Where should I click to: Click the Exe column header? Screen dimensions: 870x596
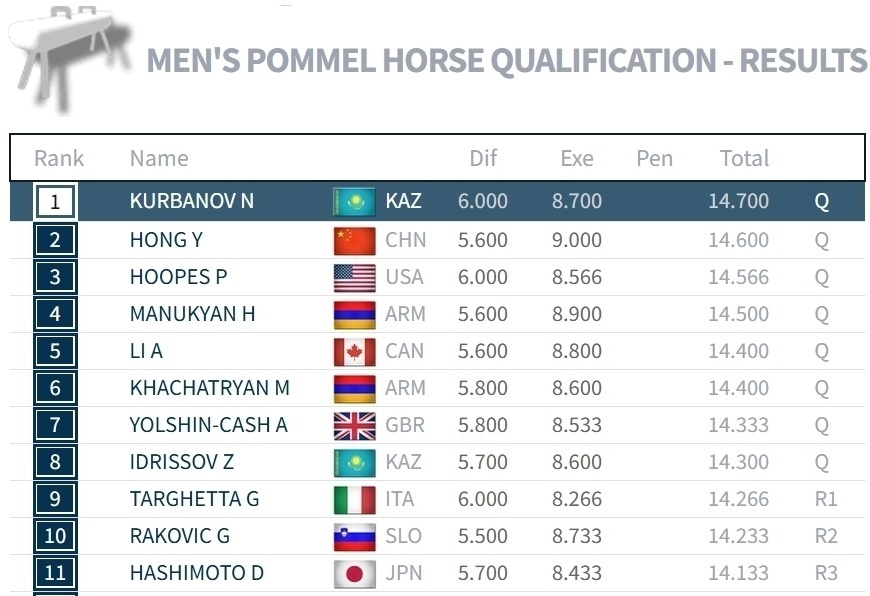click(577, 158)
